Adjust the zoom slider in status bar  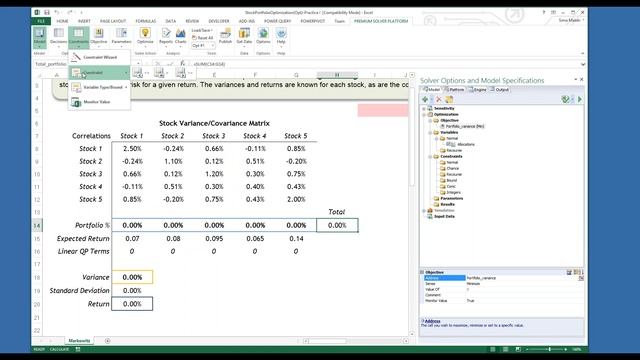[x=549, y=349]
